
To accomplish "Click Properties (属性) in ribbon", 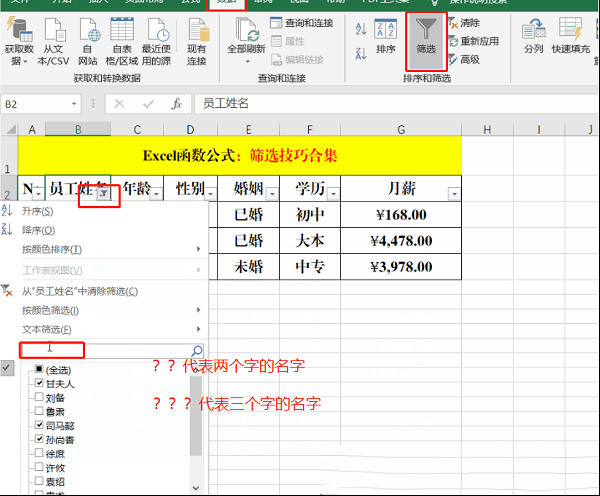I will tap(288, 41).
